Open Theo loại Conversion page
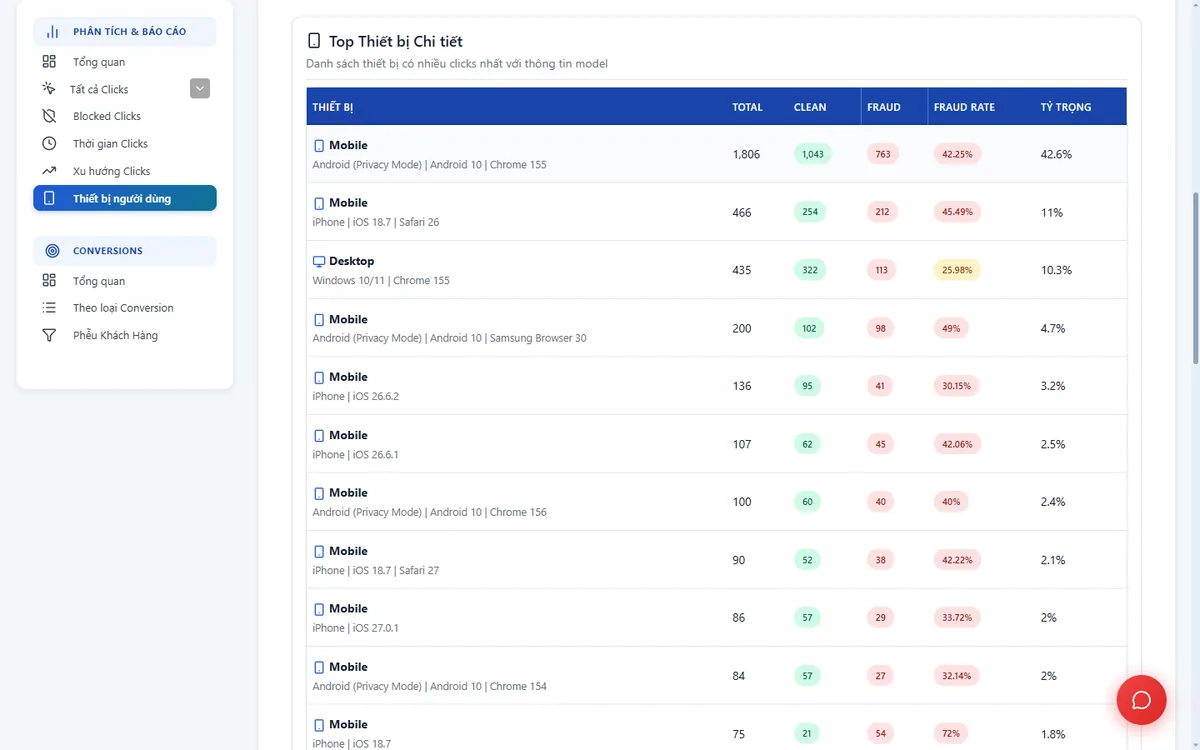The image size is (1200, 750). (x=125, y=308)
